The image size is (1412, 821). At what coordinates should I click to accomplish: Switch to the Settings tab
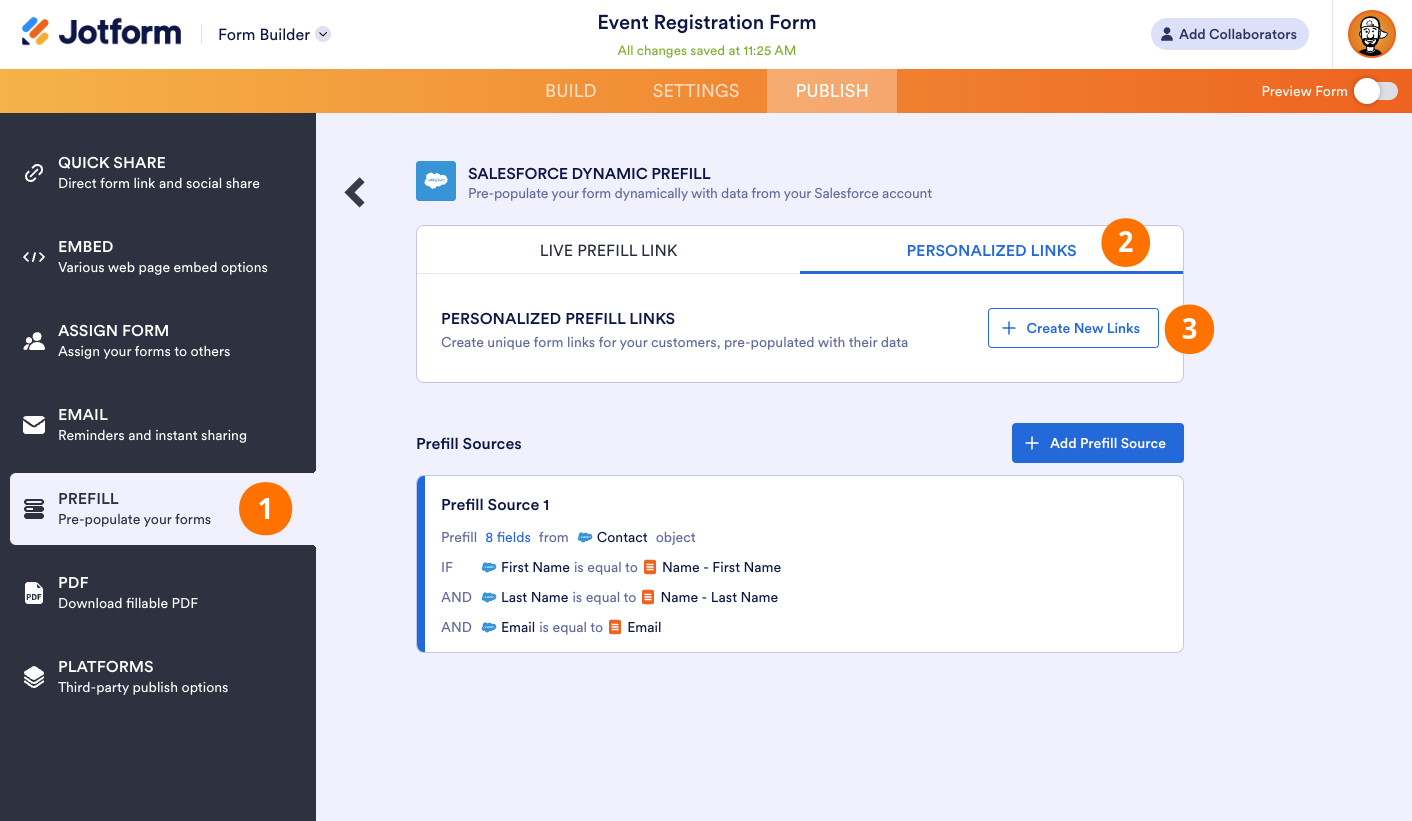pos(695,91)
